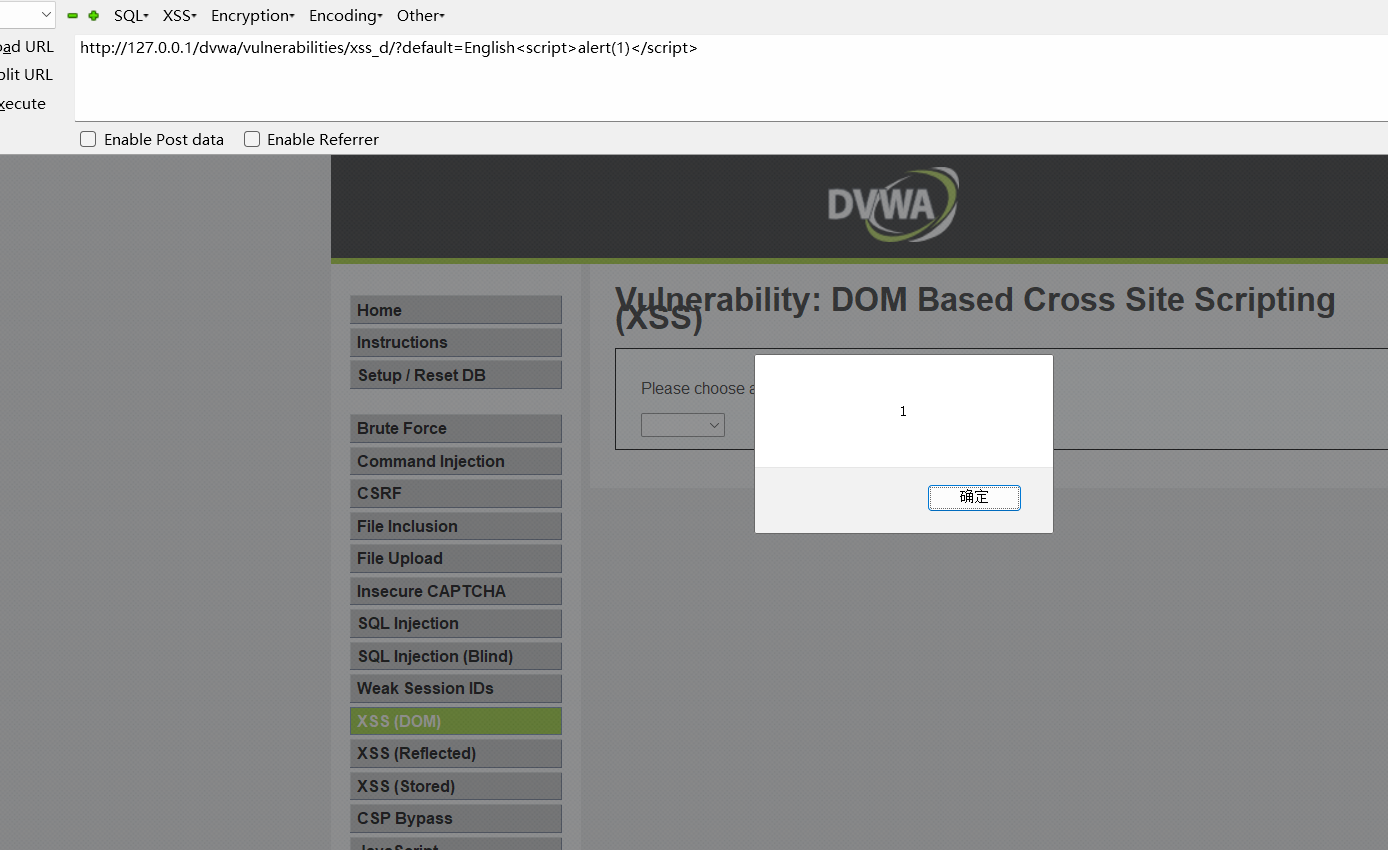This screenshot has height=850, width=1388.
Task: Open the Instructions page
Action: click(456, 342)
